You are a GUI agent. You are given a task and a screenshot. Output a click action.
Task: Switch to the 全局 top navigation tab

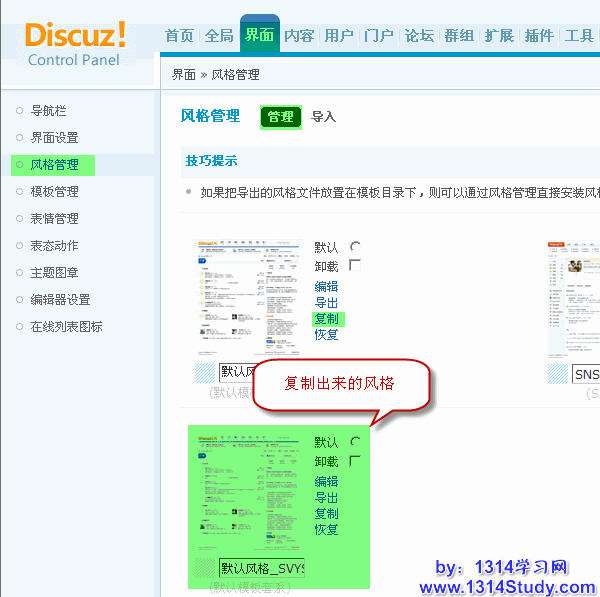click(219, 35)
